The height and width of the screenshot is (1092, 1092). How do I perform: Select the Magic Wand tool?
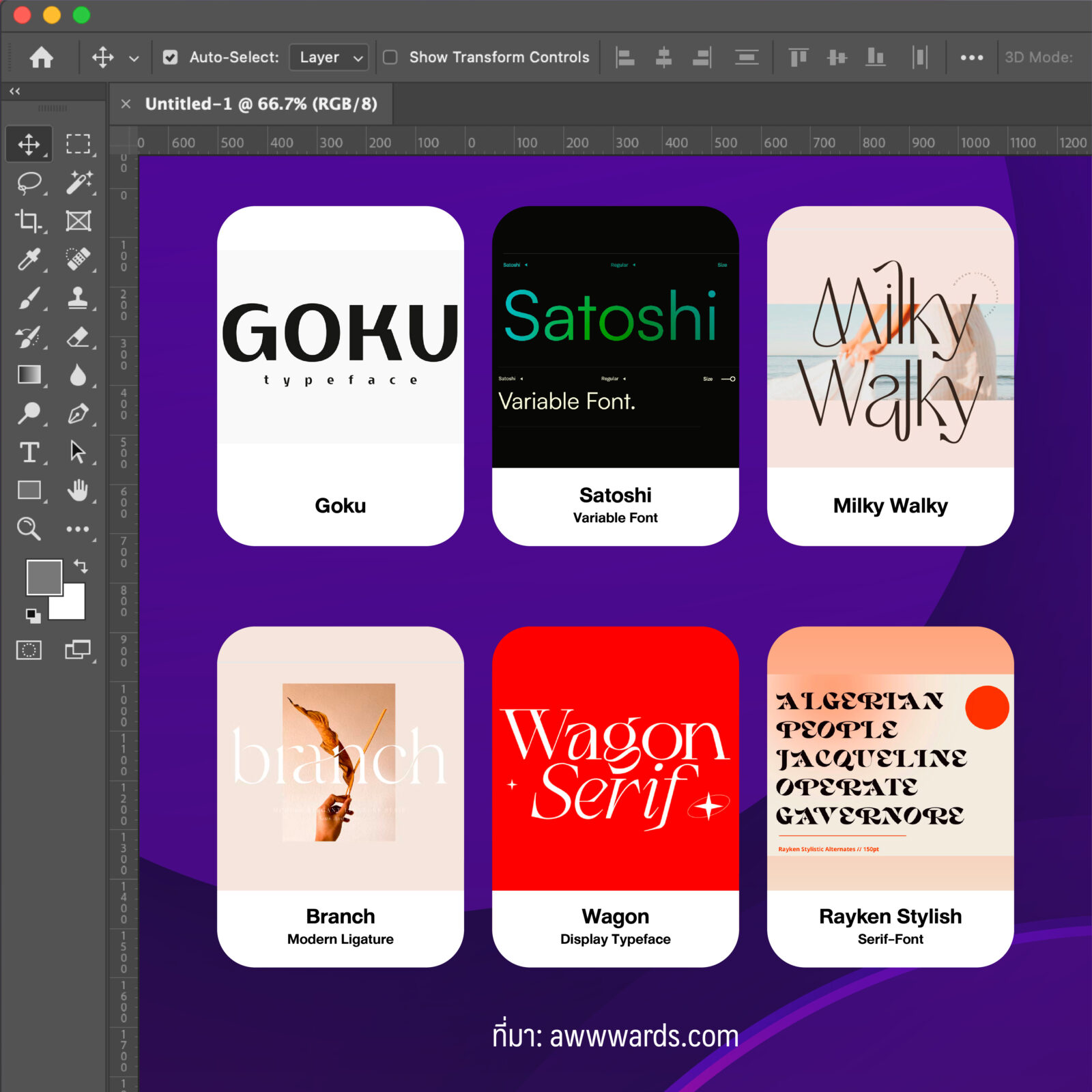click(78, 183)
